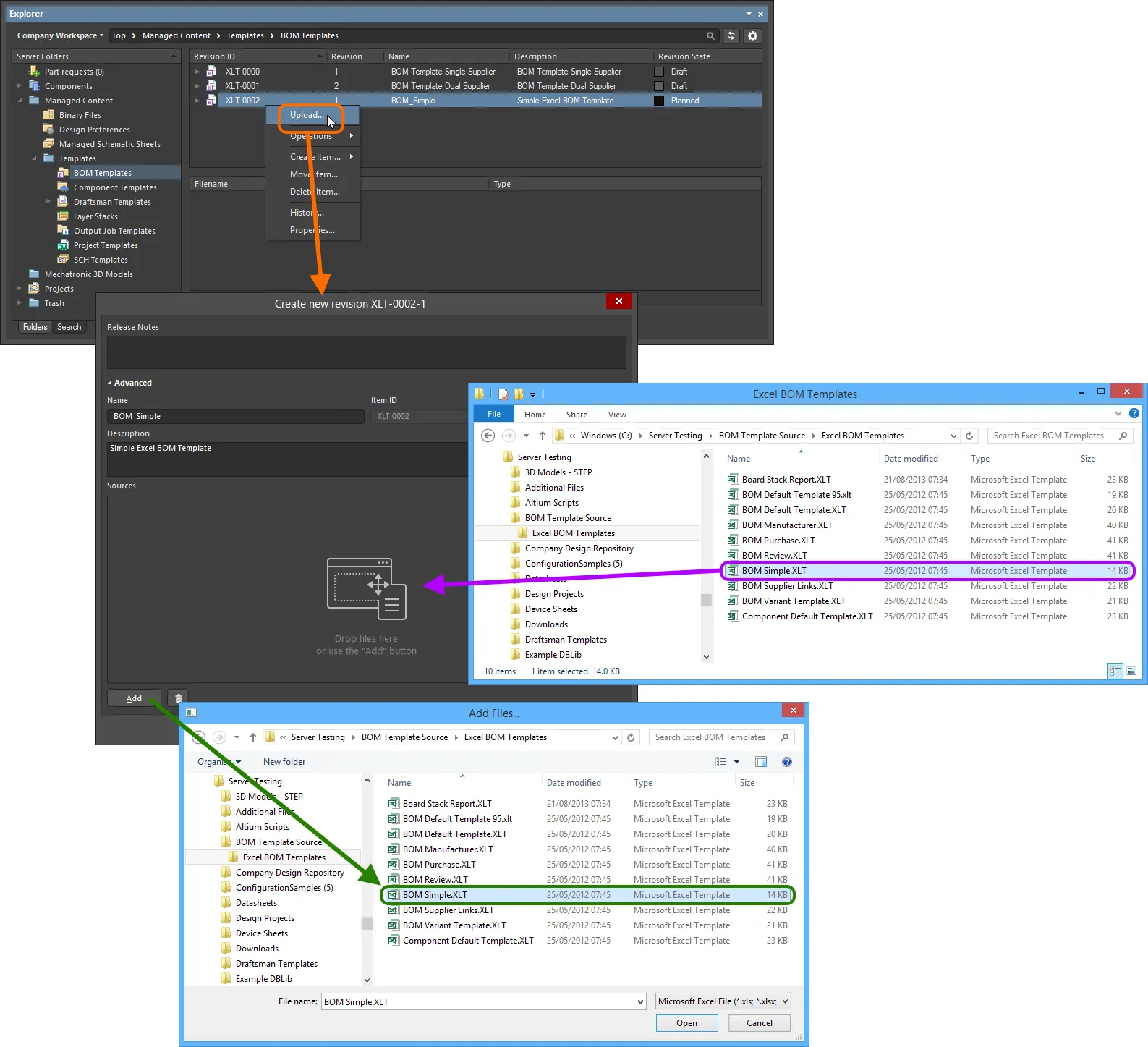Screen dimensions: 1148x1047
Task: Click the refresh icon in Explorer panel header
Action: (731, 35)
